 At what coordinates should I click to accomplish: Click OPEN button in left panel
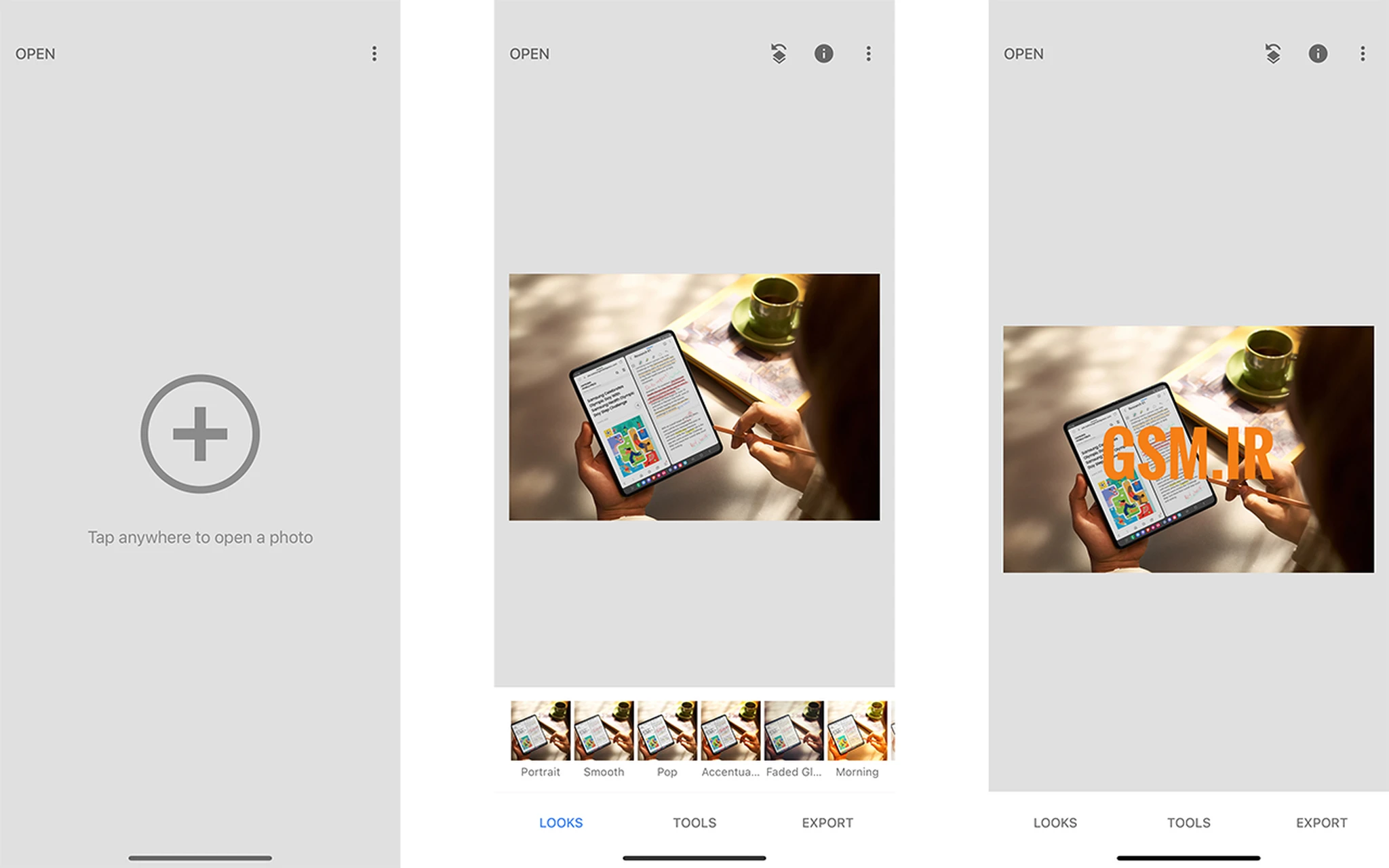click(35, 53)
